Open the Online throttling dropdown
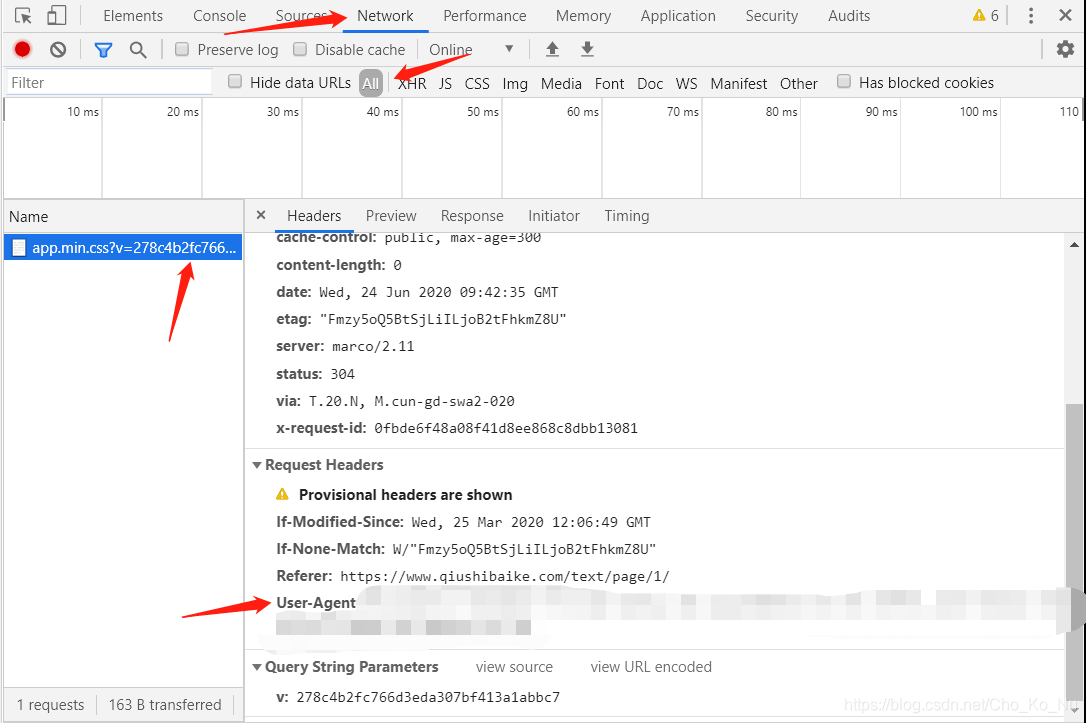Screen dimensions: 1086x723 click(471, 50)
